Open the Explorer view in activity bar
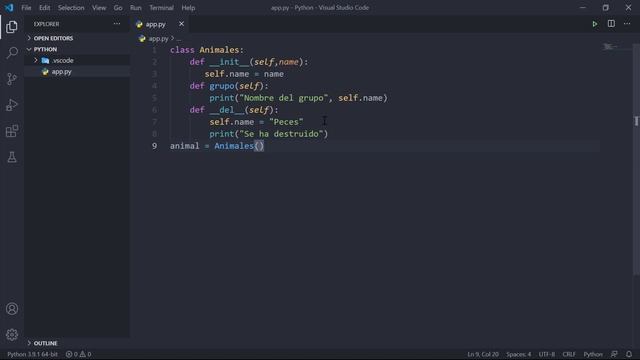640x360 pixels. 12,27
